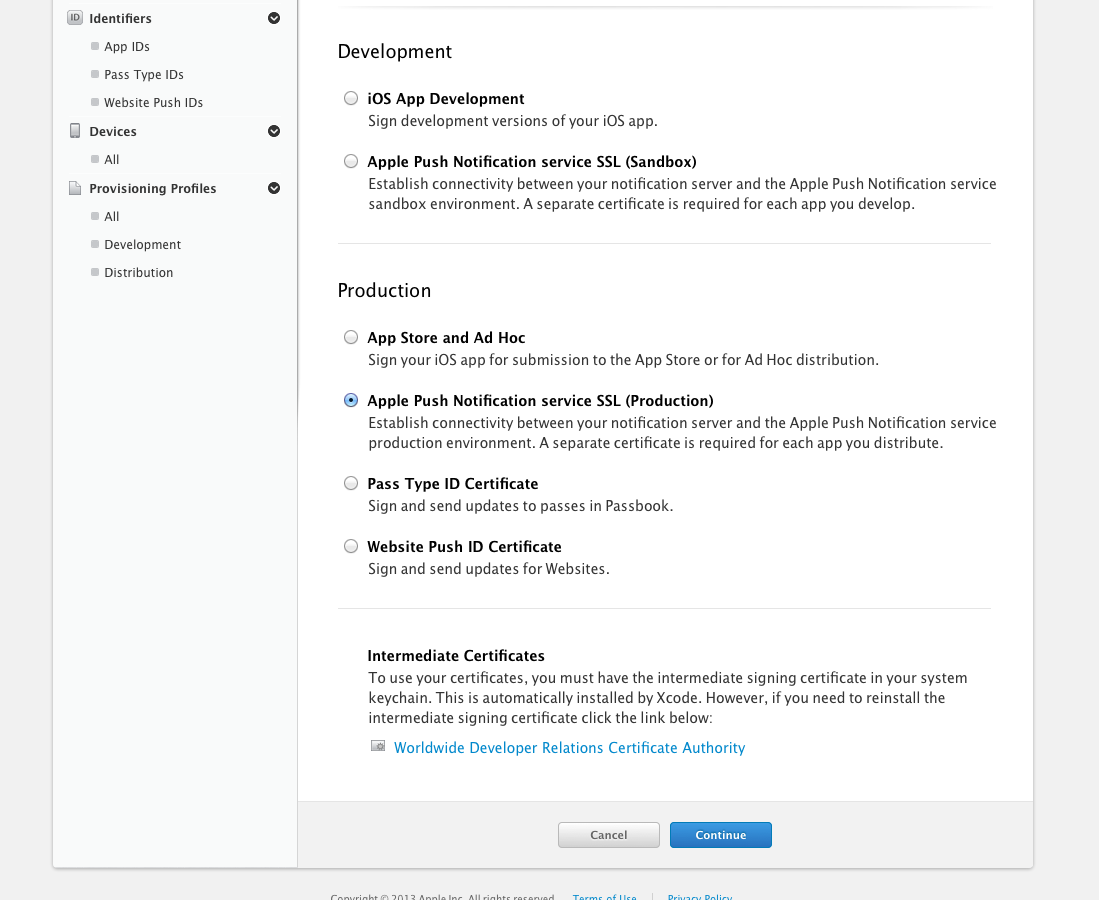Click the Cancel button
This screenshot has width=1099, height=900.
click(608, 835)
